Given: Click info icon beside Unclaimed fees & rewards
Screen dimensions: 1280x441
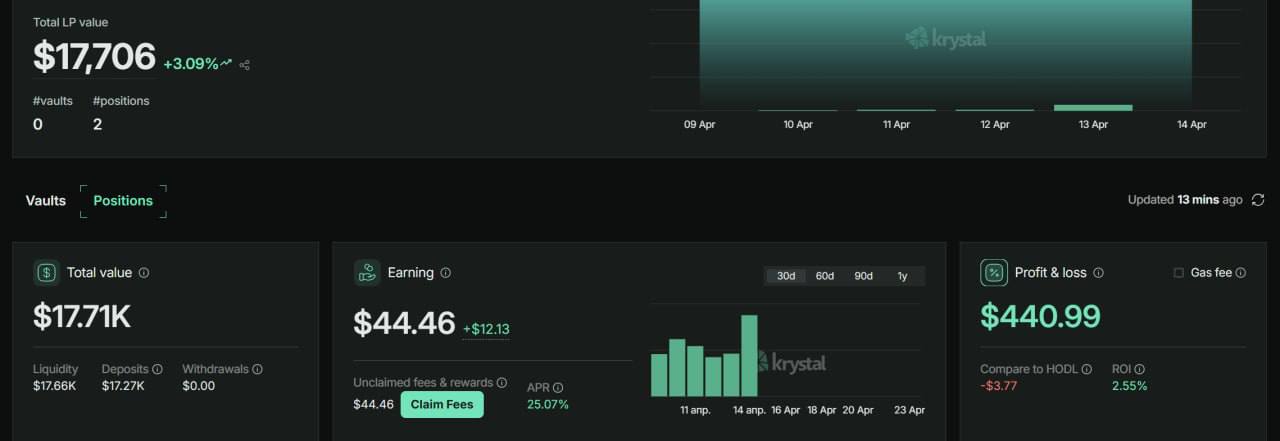Looking at the screenshot, I should (502, 383).
